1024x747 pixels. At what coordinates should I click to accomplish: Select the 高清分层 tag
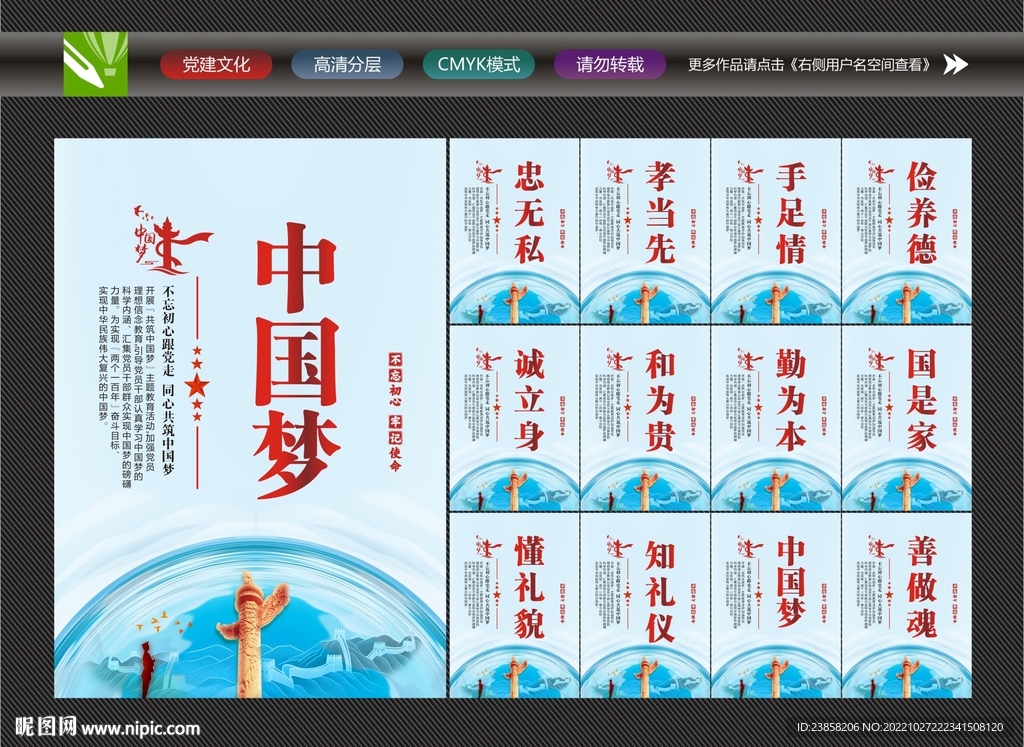346,64
